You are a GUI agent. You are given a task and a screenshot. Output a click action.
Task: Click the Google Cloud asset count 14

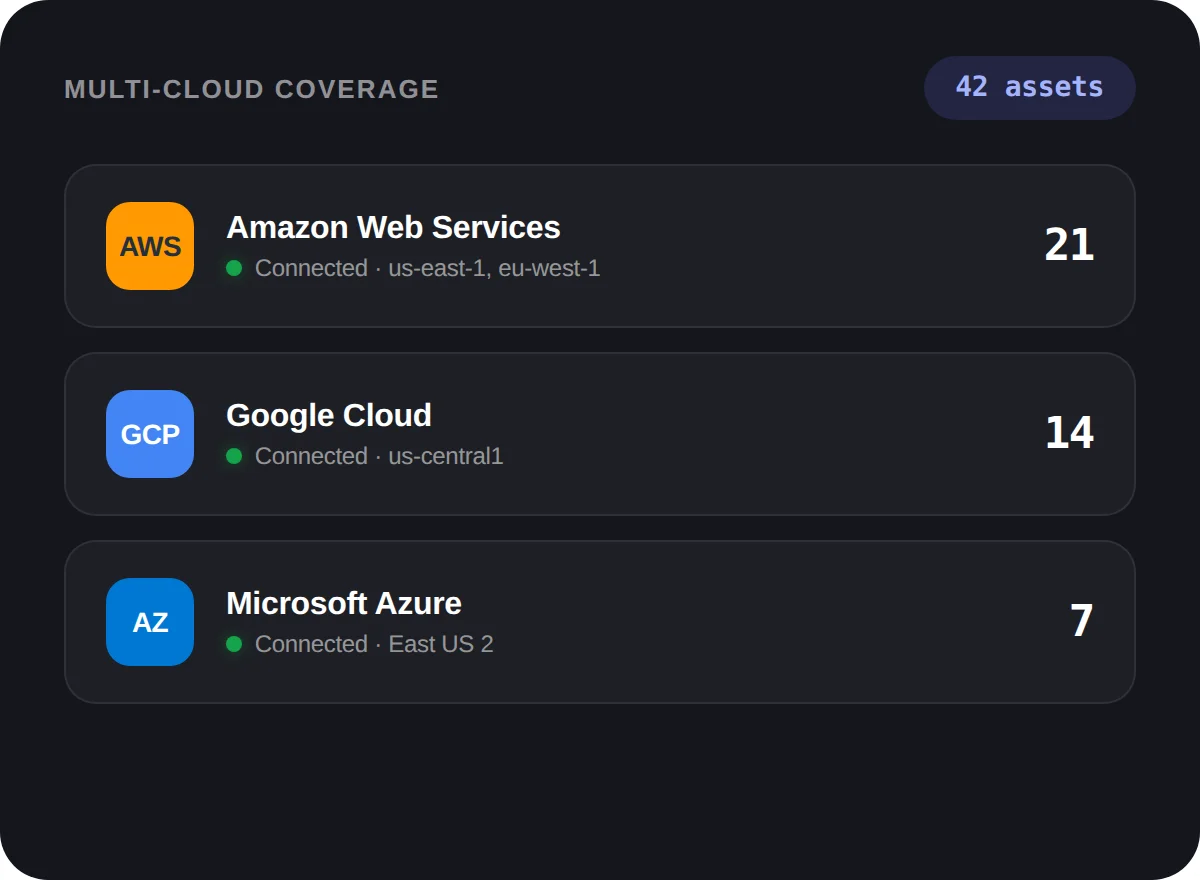(x=1069, y=433)
